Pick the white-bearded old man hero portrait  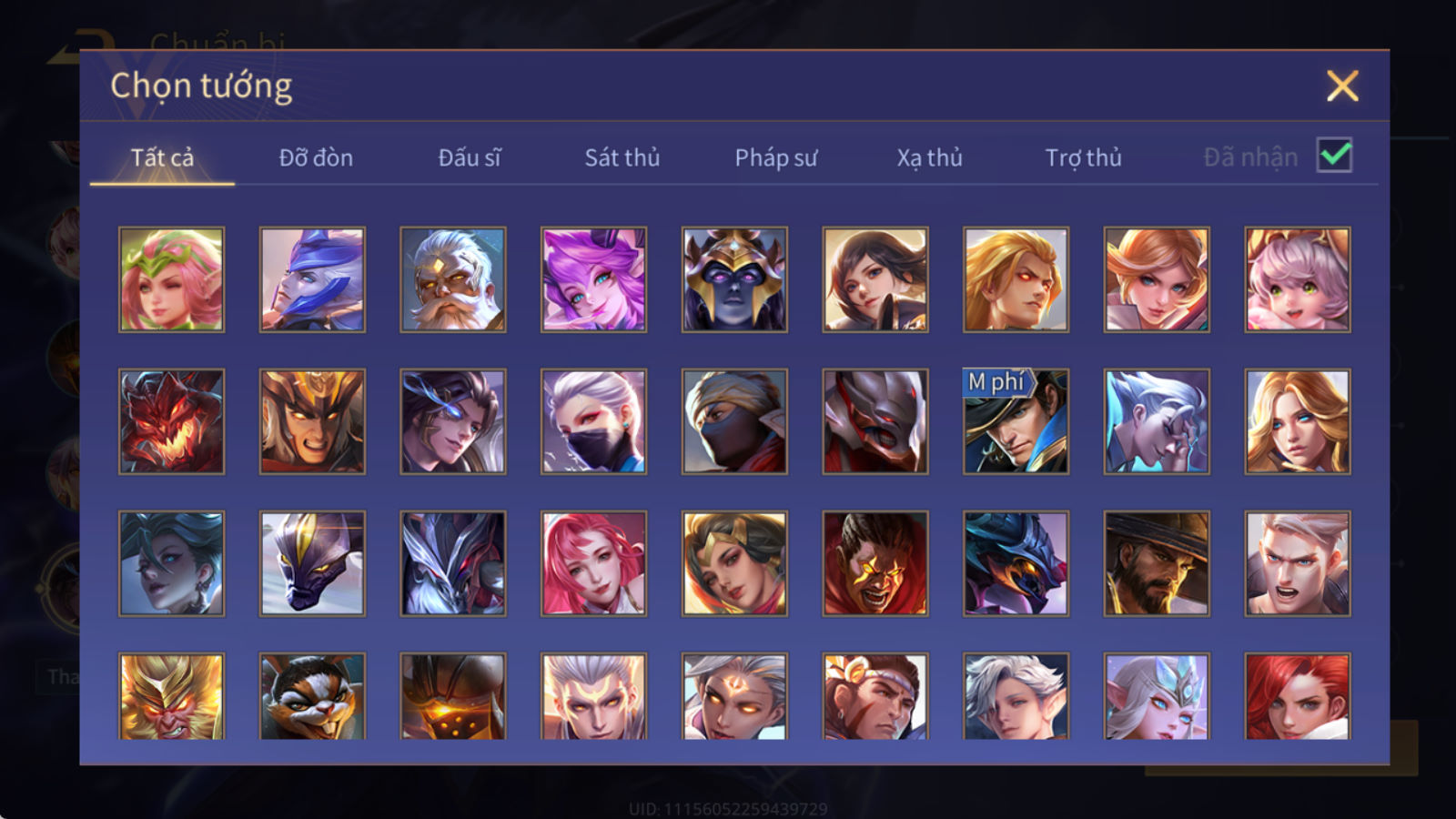coord(452,279)
